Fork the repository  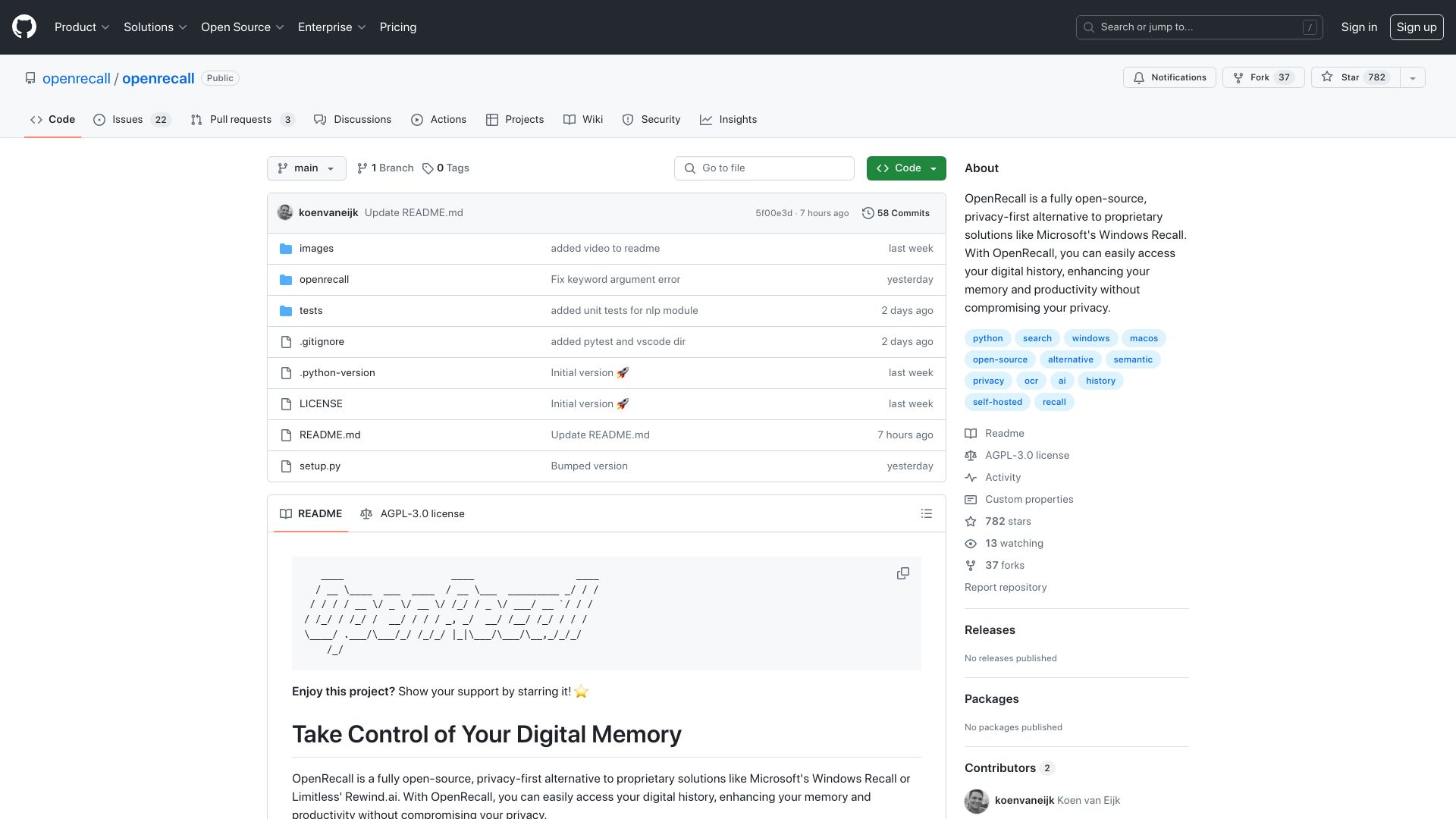[1263, 77]
